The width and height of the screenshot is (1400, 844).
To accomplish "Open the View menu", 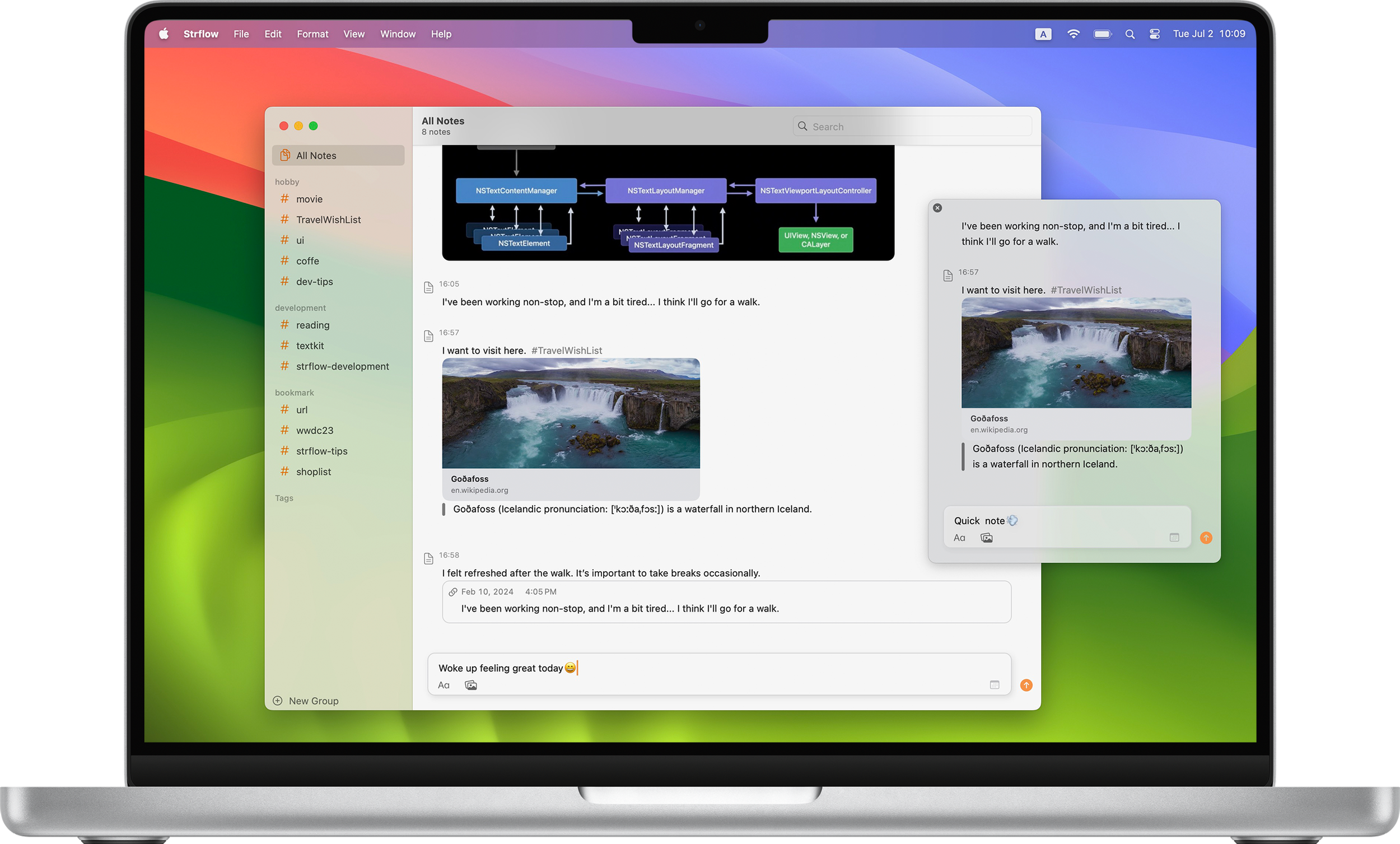I will (354, 34).
